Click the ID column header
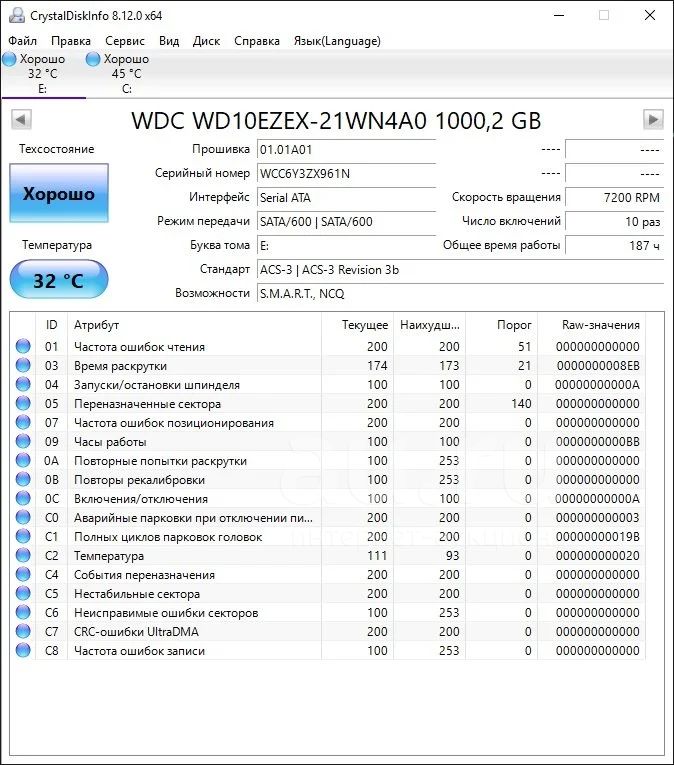674x765 pixels. pos(51,325)
